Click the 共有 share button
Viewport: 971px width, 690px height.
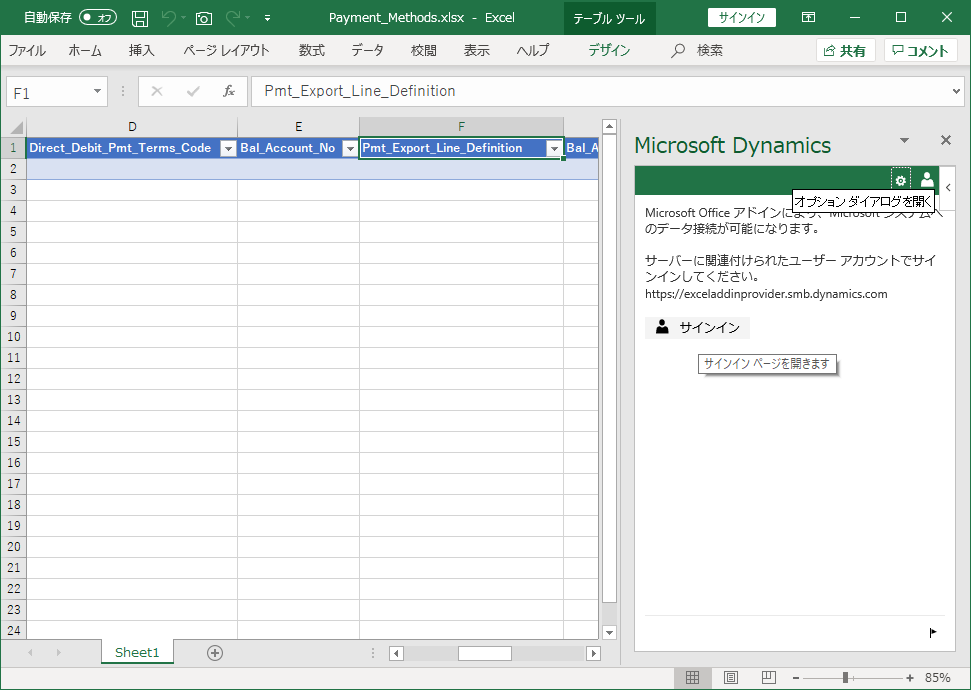point(845,51)
